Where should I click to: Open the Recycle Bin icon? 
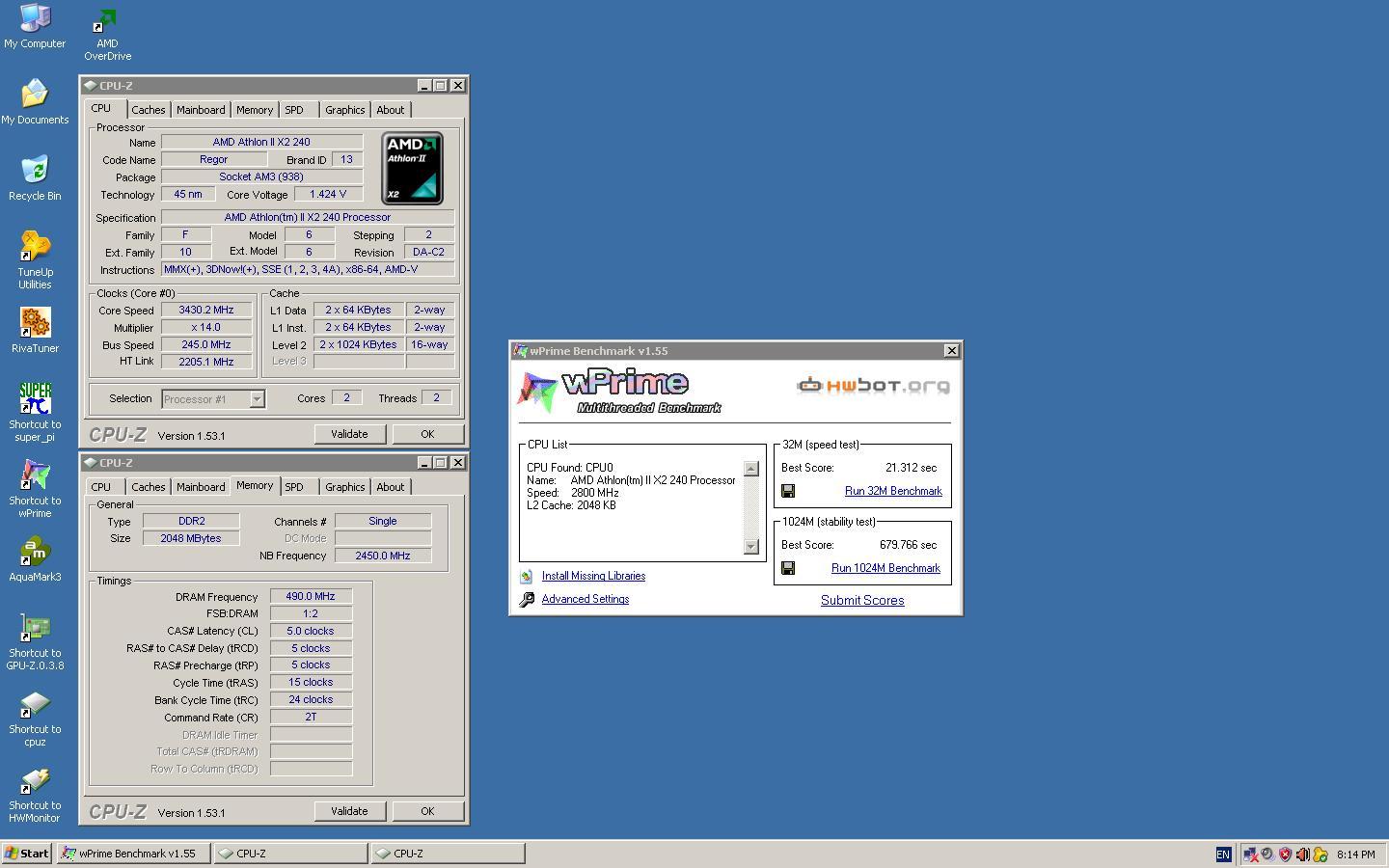[x=35, y=170]
